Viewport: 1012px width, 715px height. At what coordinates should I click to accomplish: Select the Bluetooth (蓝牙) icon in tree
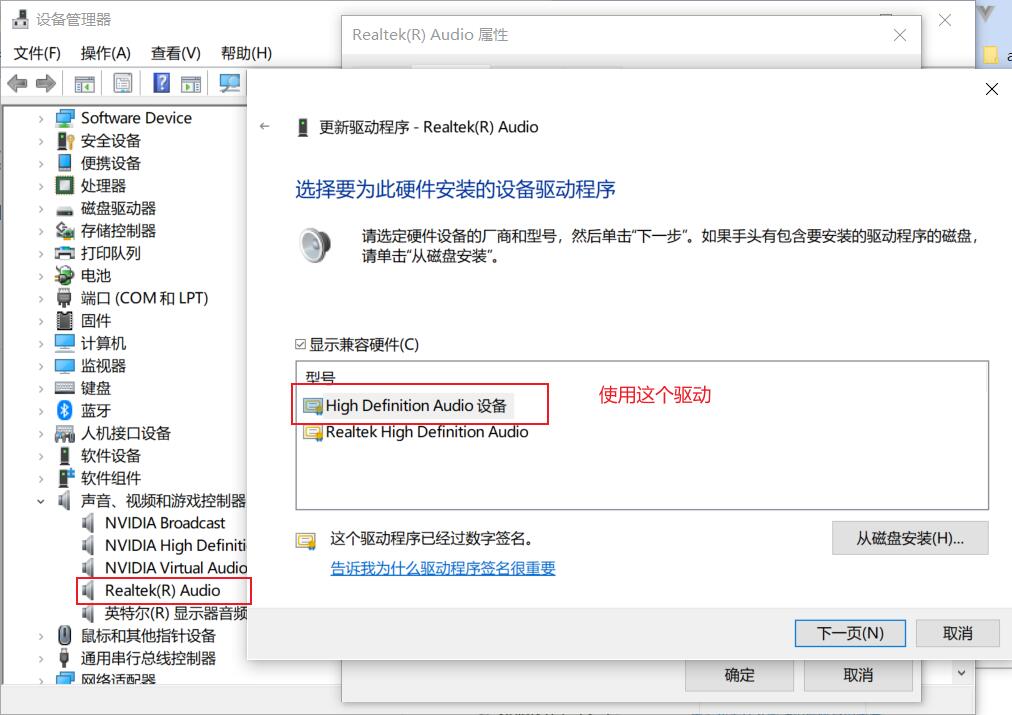coord(65,410)
